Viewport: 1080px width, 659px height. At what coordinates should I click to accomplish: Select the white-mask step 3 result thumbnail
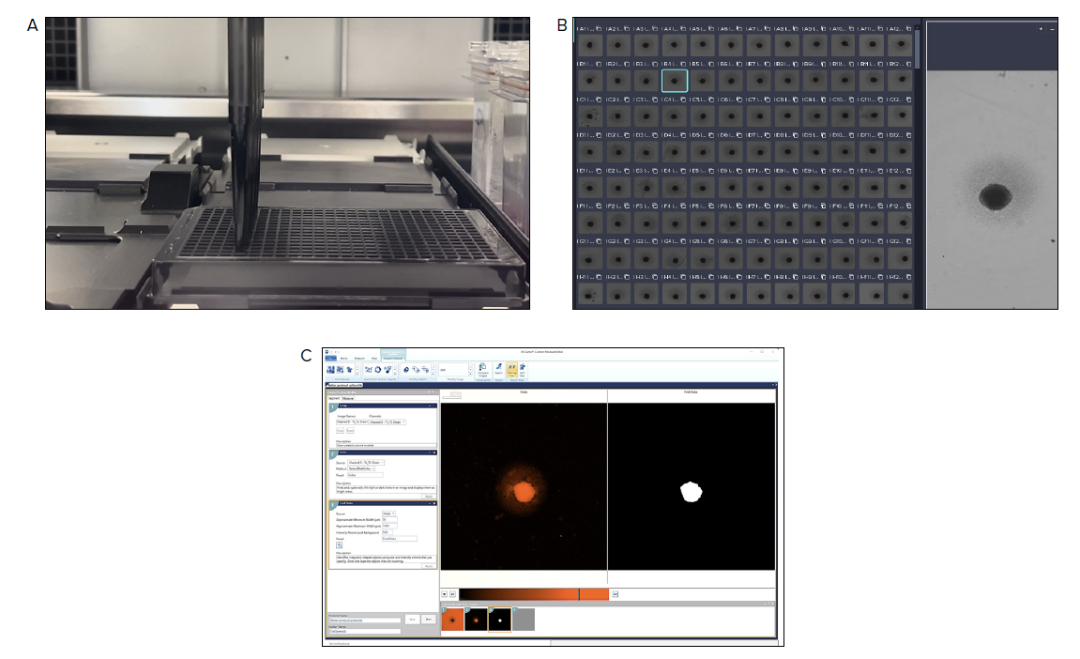(x=500, y=619)
